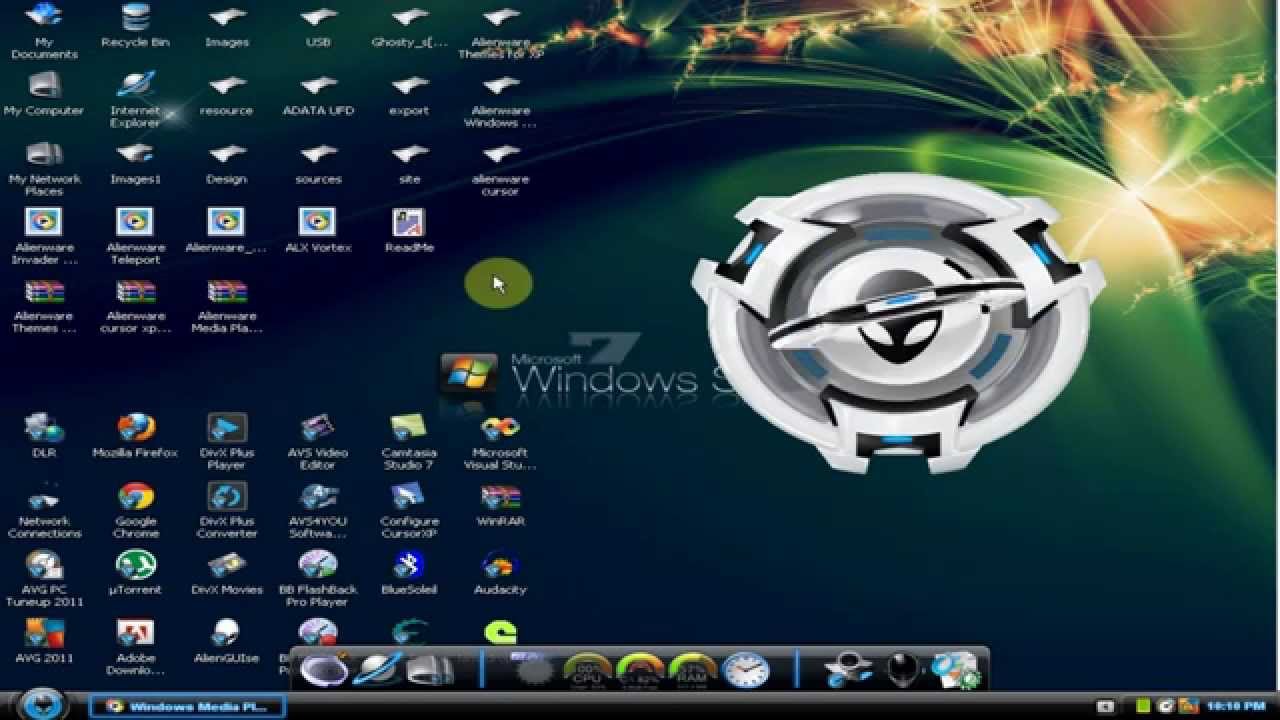The height and width of the screenshot is (720, 1280).
Task: Launch Audacity
Action: click(500, 573)
